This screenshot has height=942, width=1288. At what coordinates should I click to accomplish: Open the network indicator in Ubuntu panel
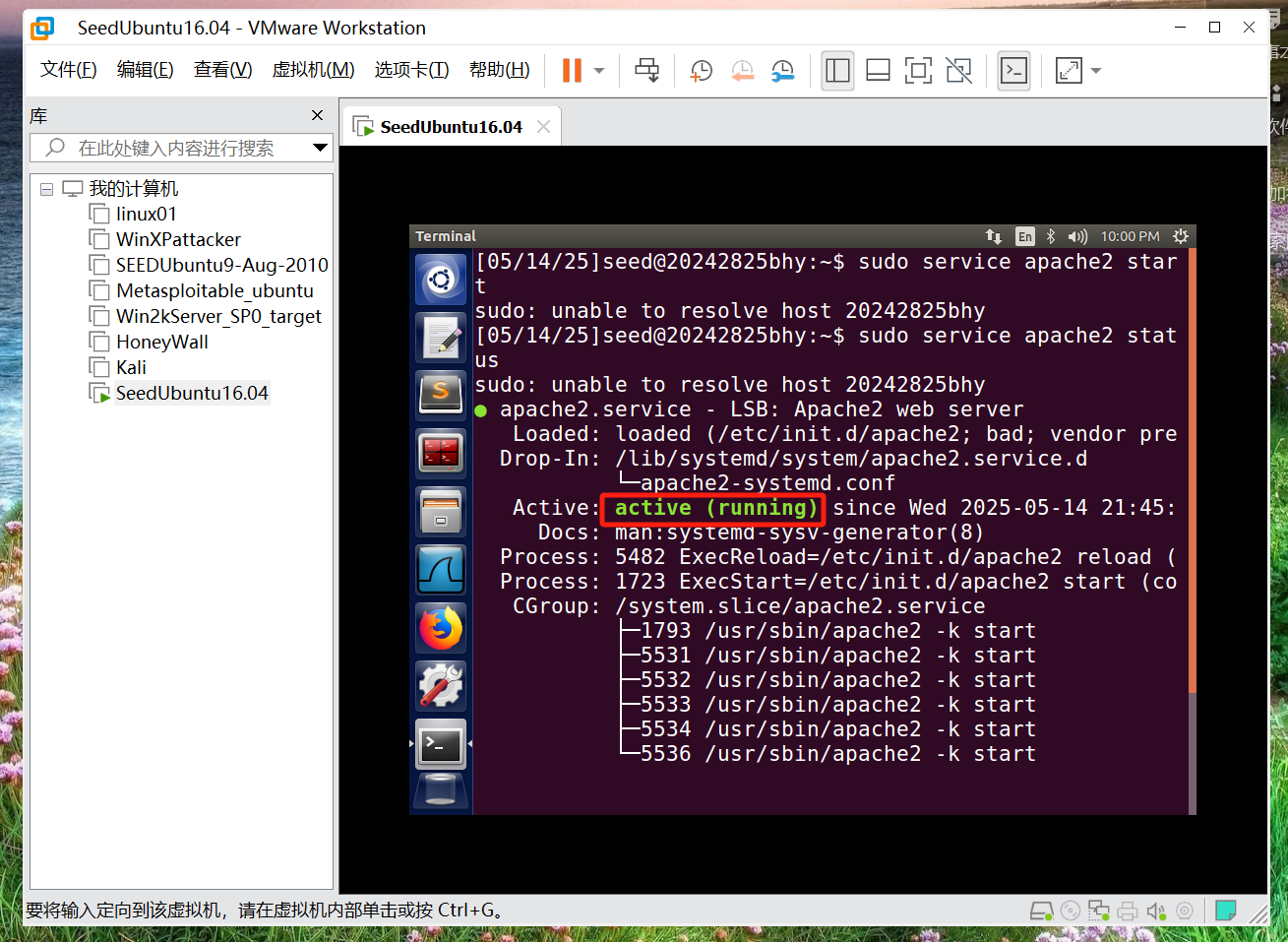(994, 236)
